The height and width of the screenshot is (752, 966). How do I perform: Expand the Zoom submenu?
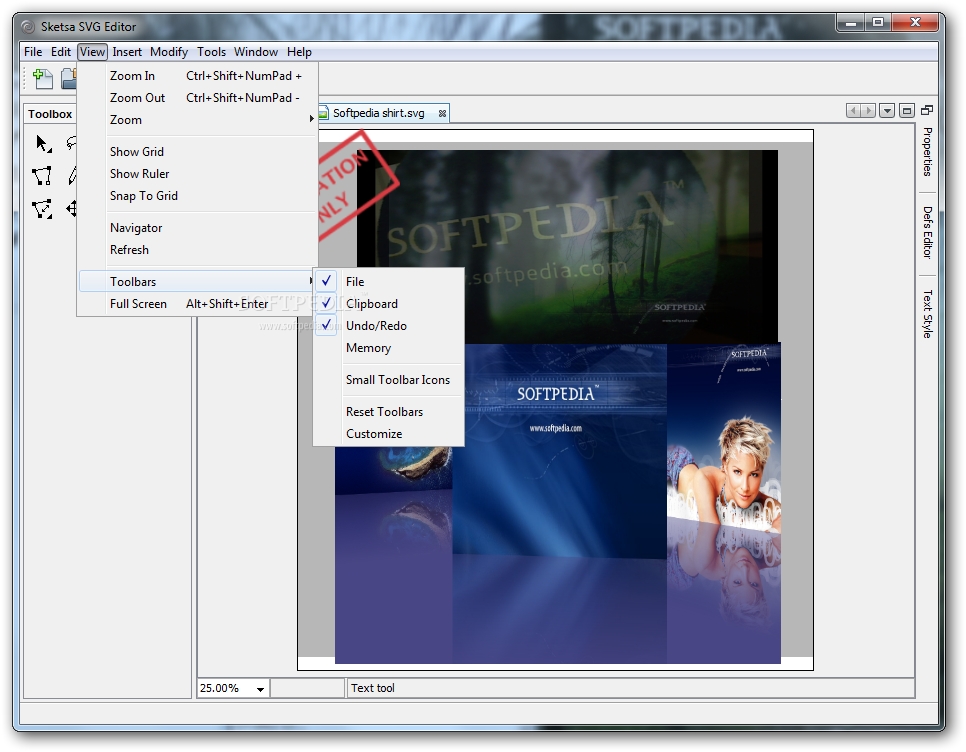click(x=198, y=119)
